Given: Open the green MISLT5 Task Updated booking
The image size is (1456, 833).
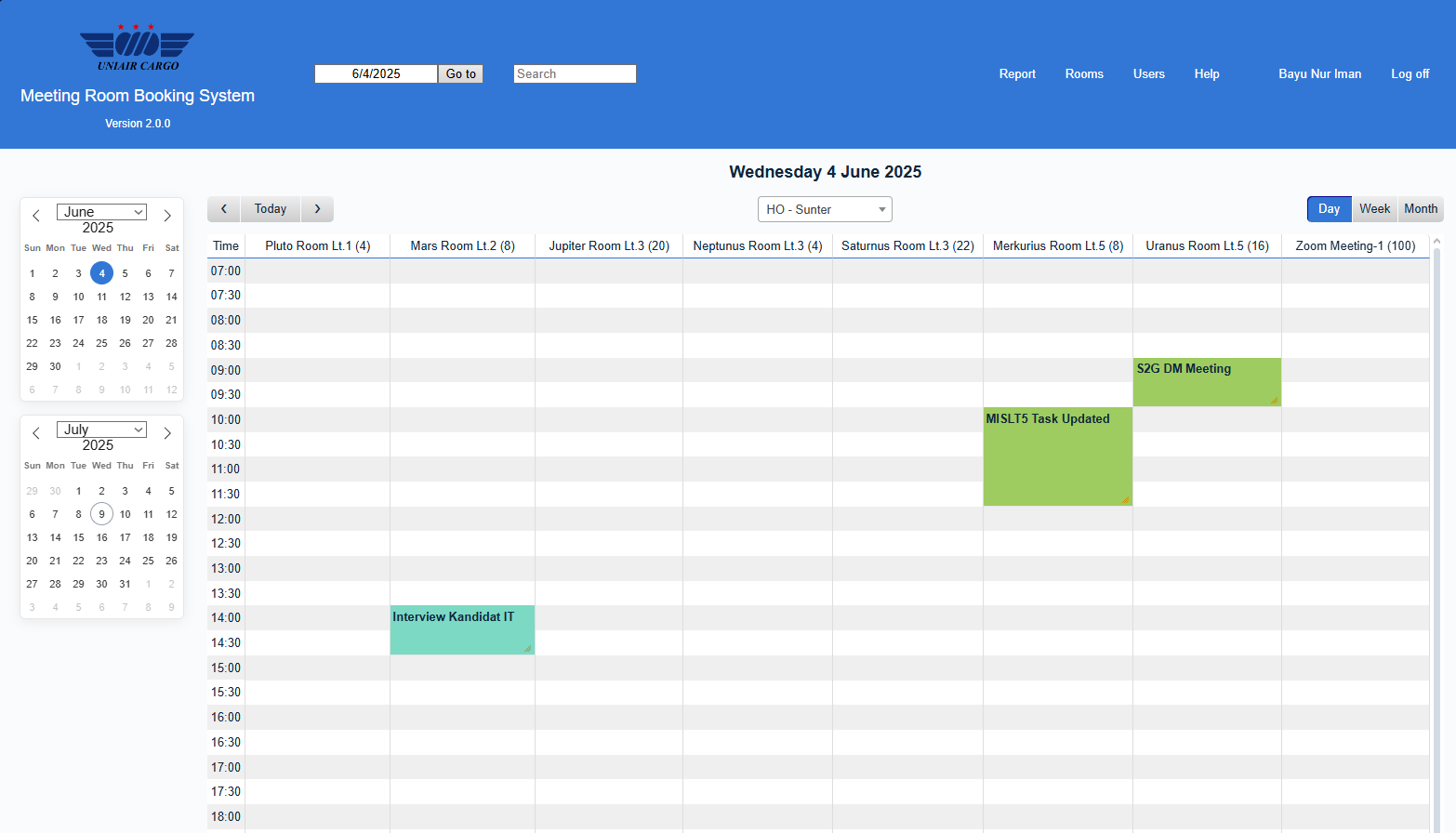Looking at the screenshot, I should [x=1057, y=456].
